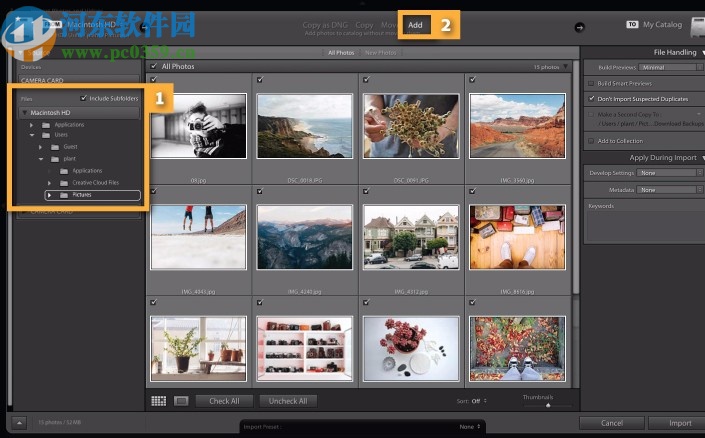Viewport: 705px width, 438px height.
Task: Expand the top-level Applications folder
Action: 31,125
